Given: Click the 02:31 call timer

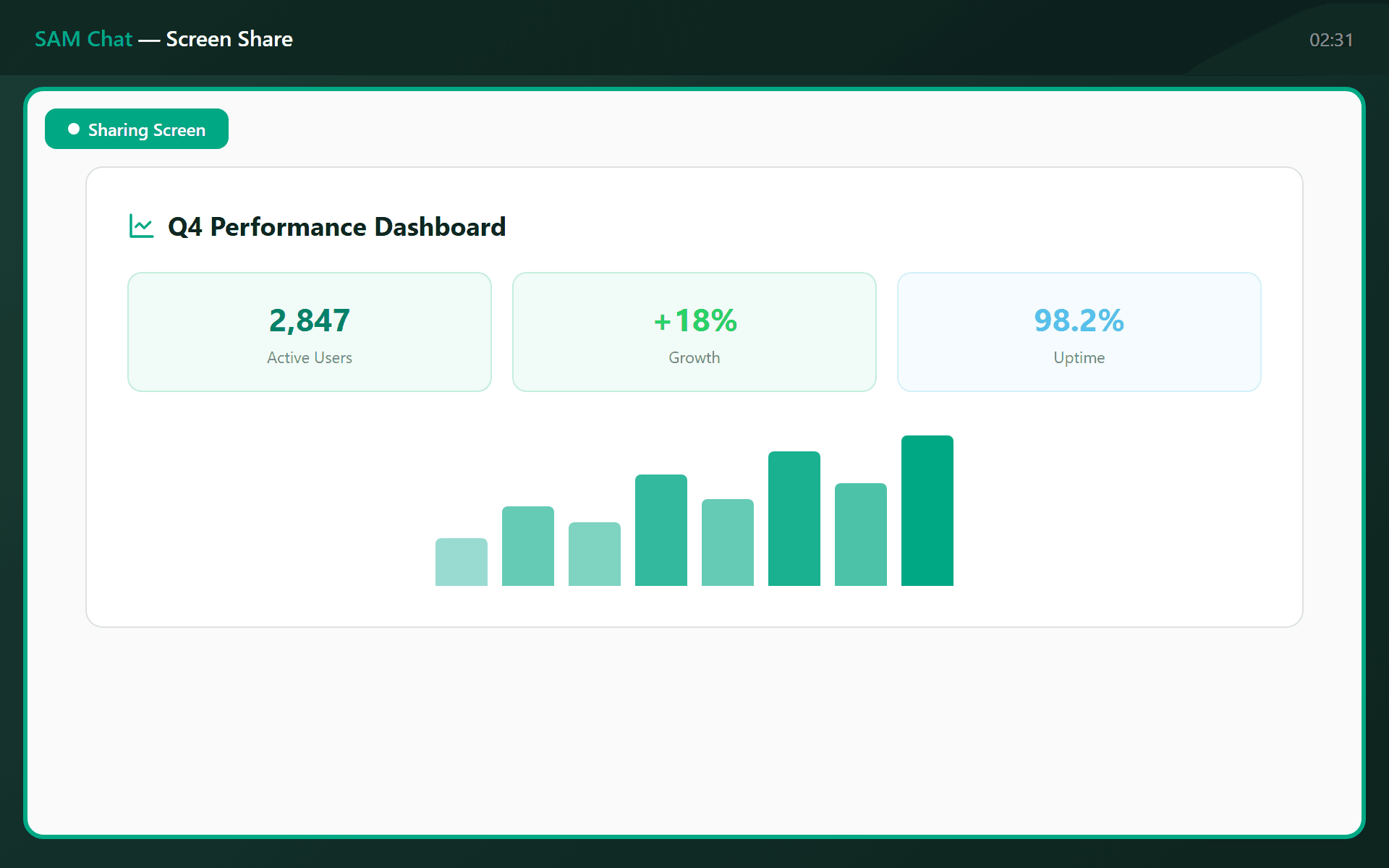Looking at the screenshot, I should [1330, 40].
